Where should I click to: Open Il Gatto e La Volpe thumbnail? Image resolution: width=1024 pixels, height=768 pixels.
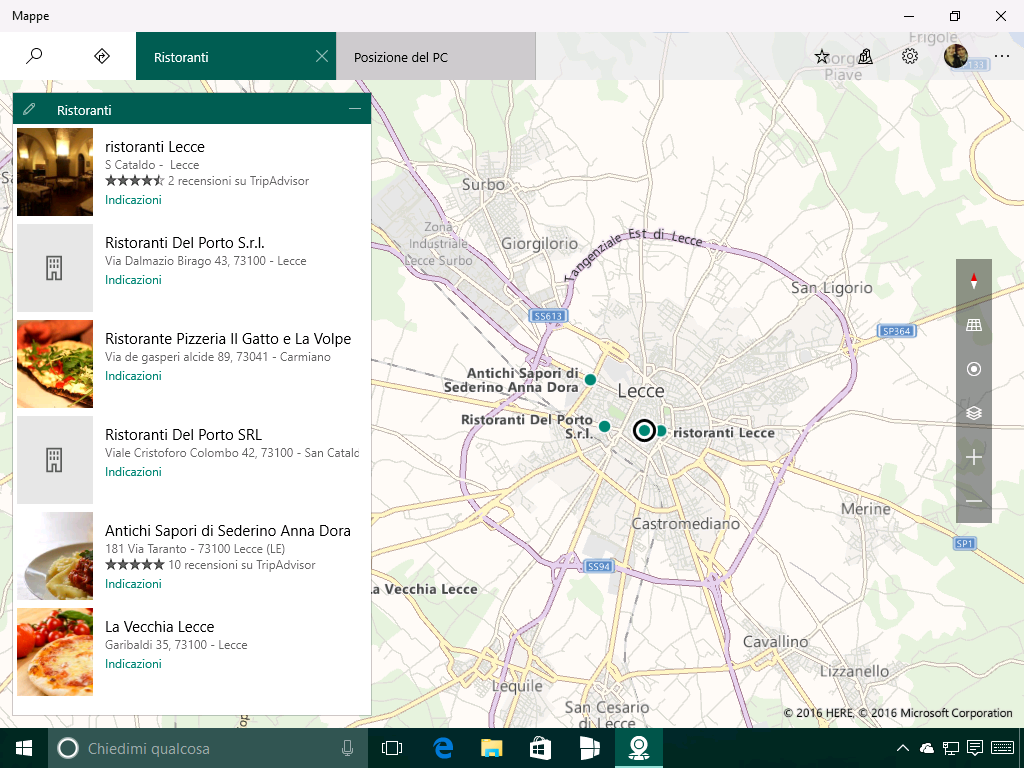[55, 364]
